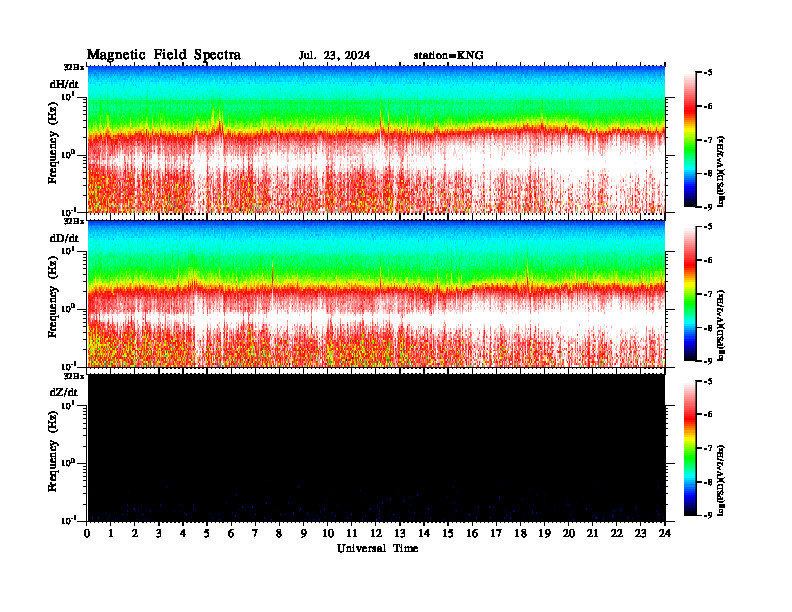The width and height of the screenshot is (792, 612).
Task: Click the "Universal Time" axis label
Action: (377, 548)
